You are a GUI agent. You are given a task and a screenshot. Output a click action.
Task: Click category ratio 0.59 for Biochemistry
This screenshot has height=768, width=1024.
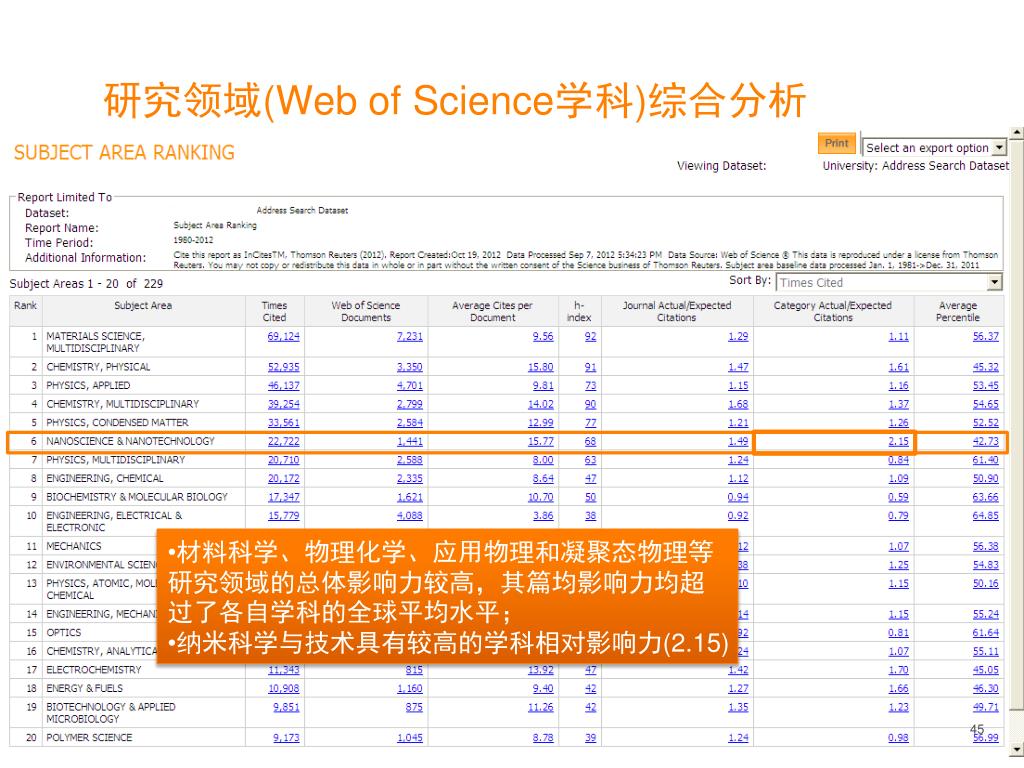pyautogui.click(x=899, y=497)
